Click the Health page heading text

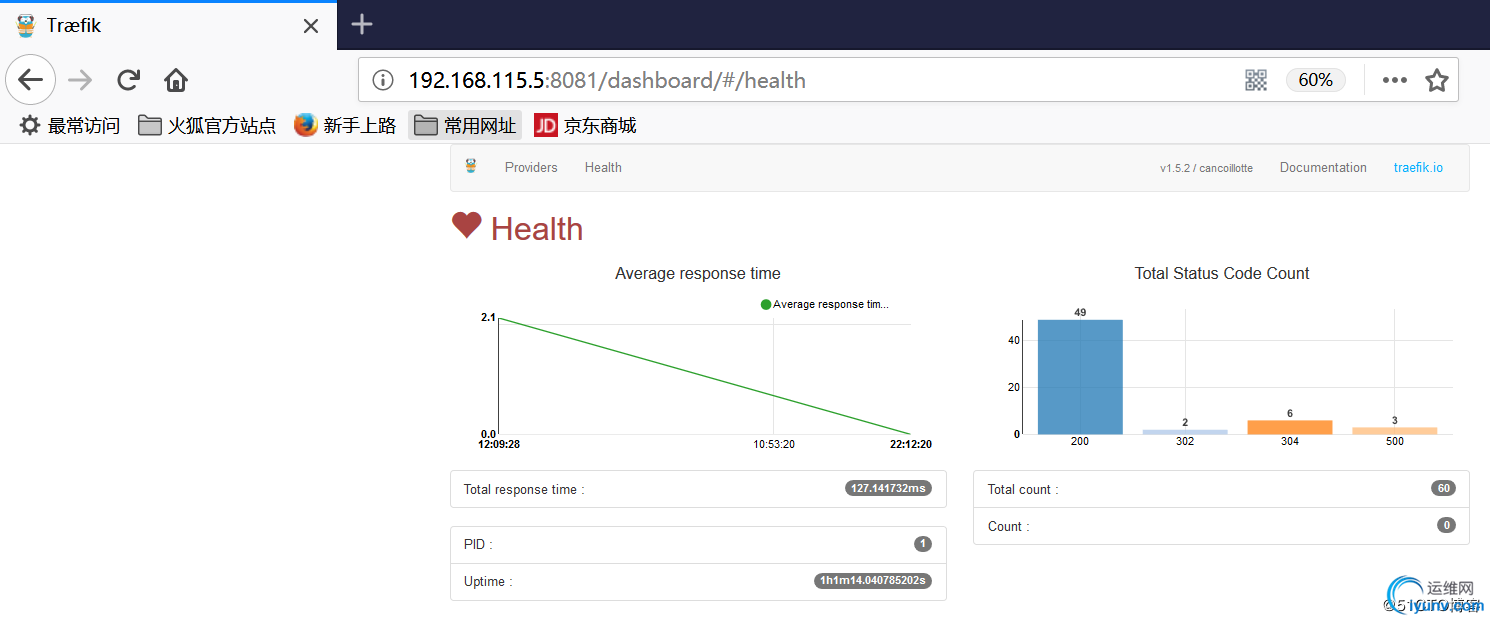pyautogui.click(x=537, y=229)
